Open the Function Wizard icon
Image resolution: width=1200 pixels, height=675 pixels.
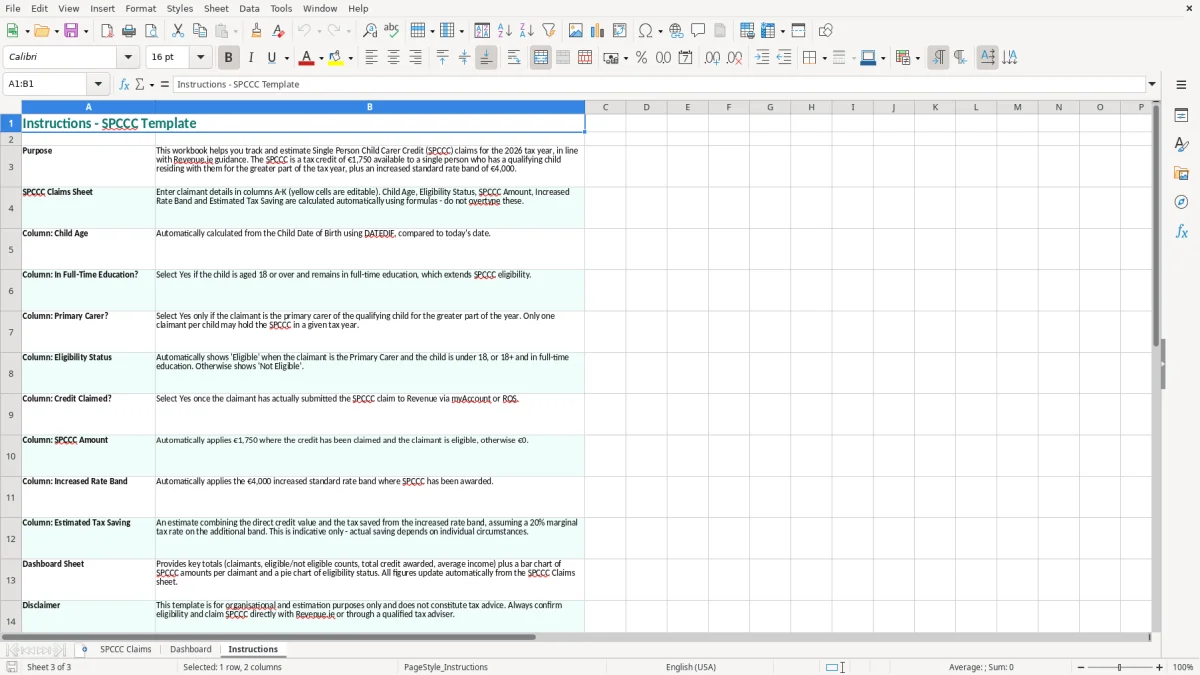click(x=124, y=84)
